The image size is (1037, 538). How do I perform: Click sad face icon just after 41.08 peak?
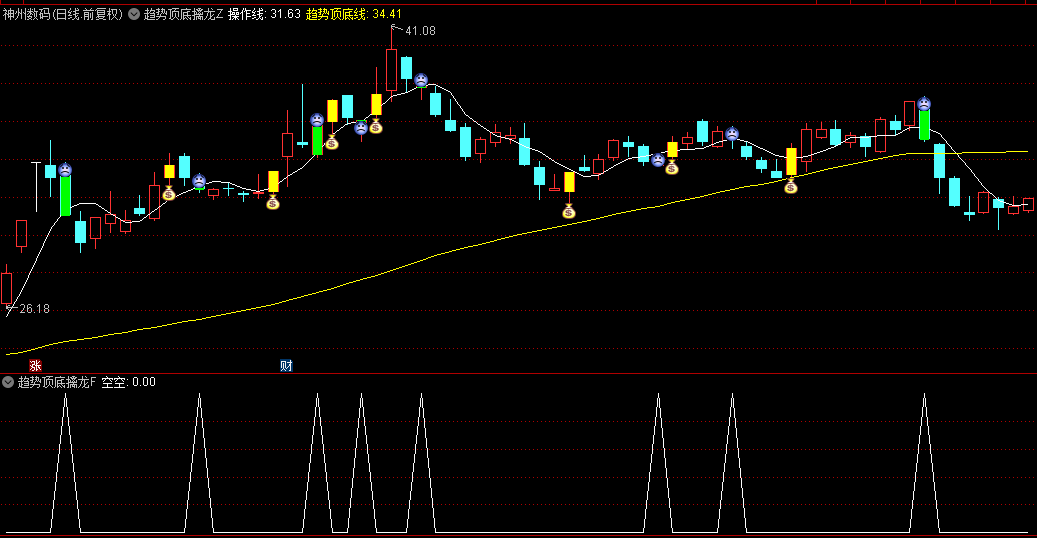pos(421,80)
